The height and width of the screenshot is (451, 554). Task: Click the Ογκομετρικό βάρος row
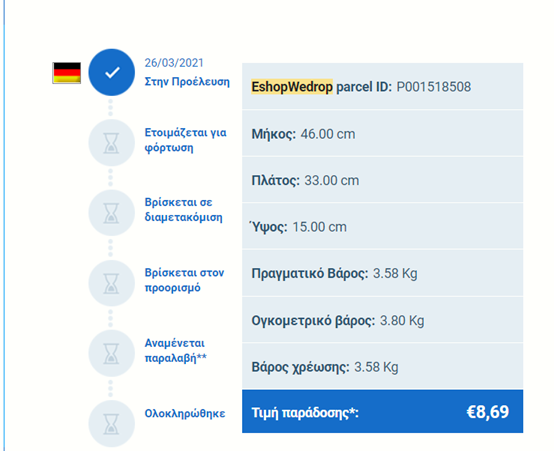tap(383, 320)
